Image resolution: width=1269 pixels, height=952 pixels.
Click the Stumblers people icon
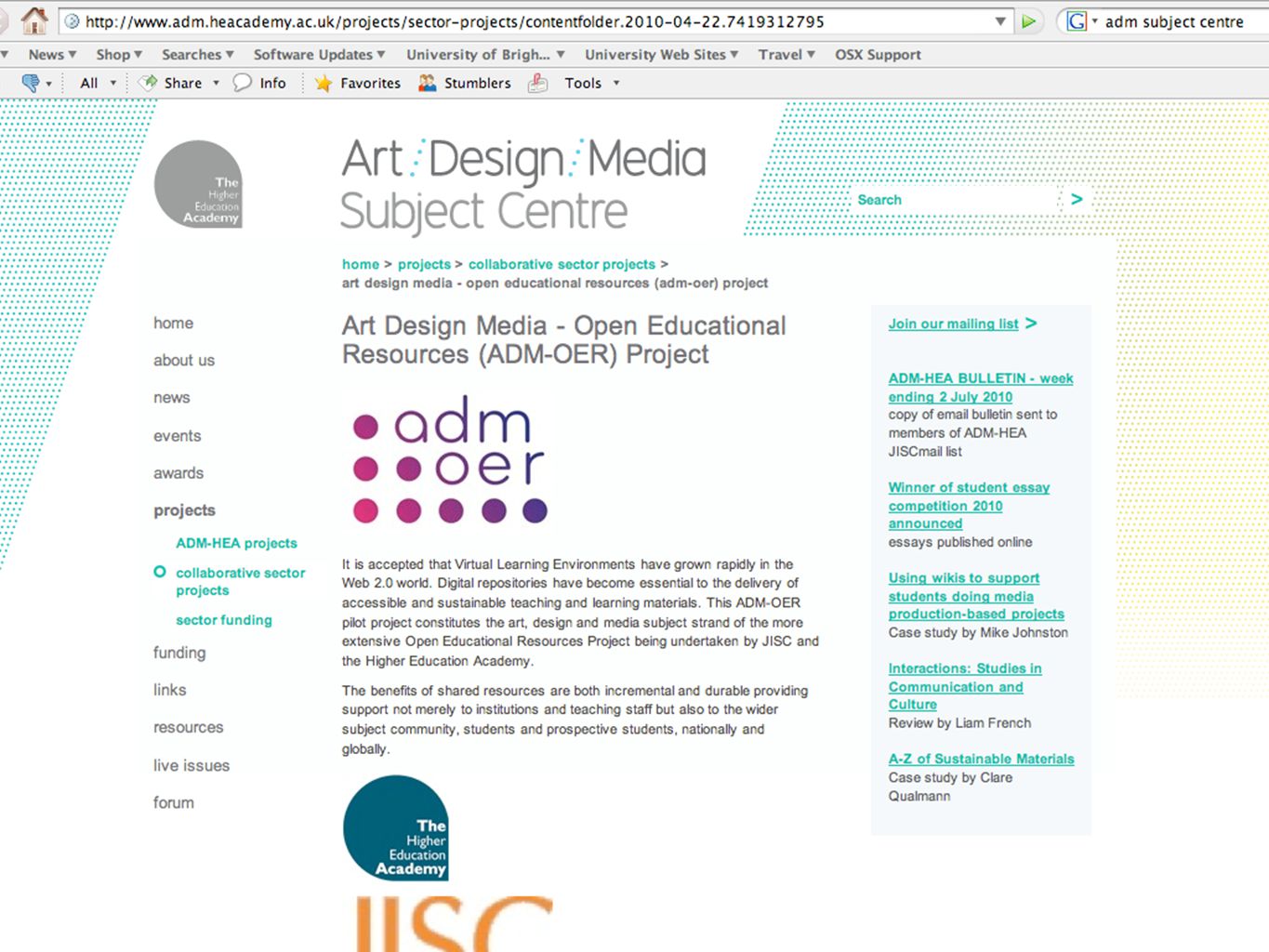(428, 83)
